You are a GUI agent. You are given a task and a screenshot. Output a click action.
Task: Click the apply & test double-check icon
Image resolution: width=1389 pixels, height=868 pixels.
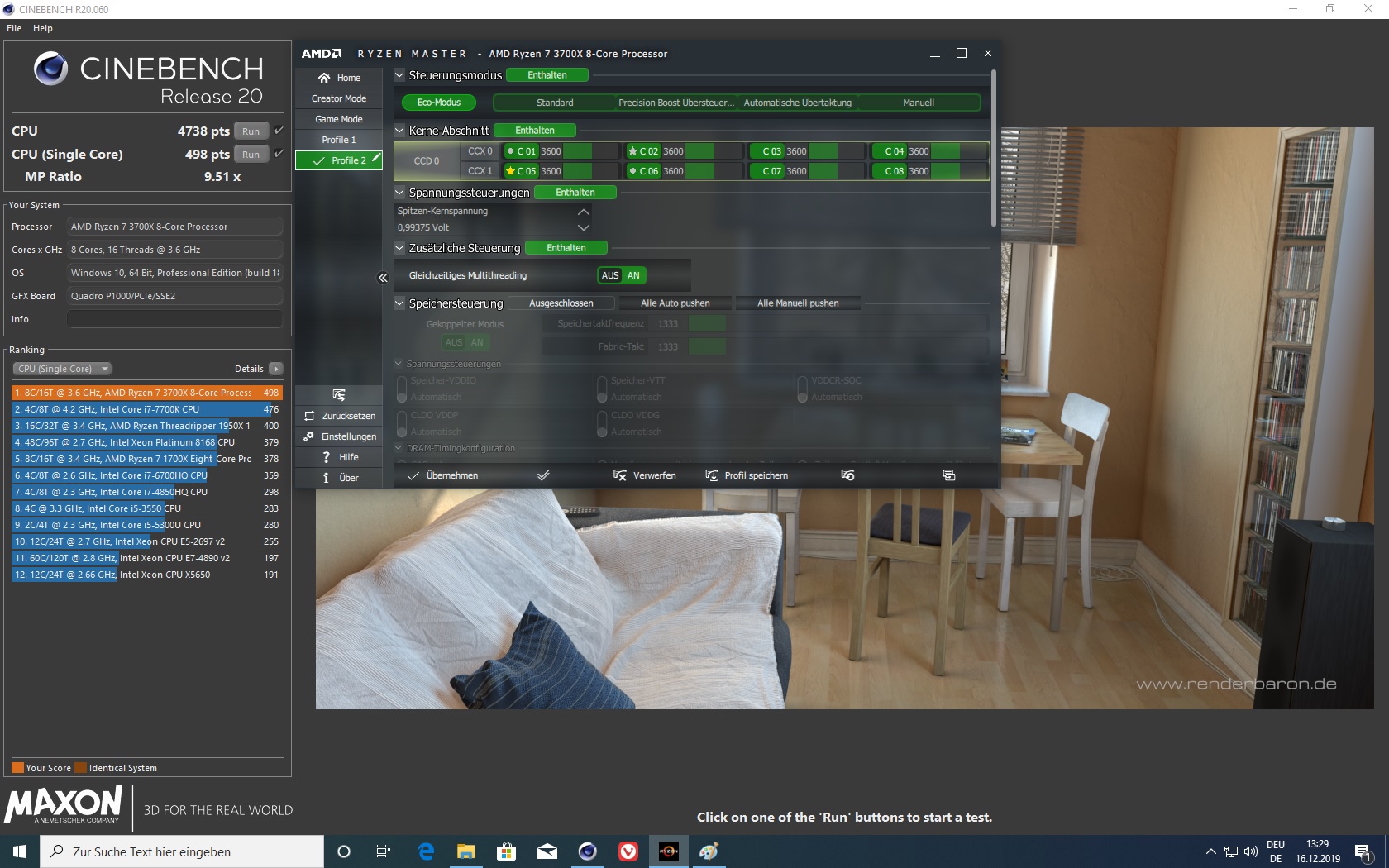(543, 475)
